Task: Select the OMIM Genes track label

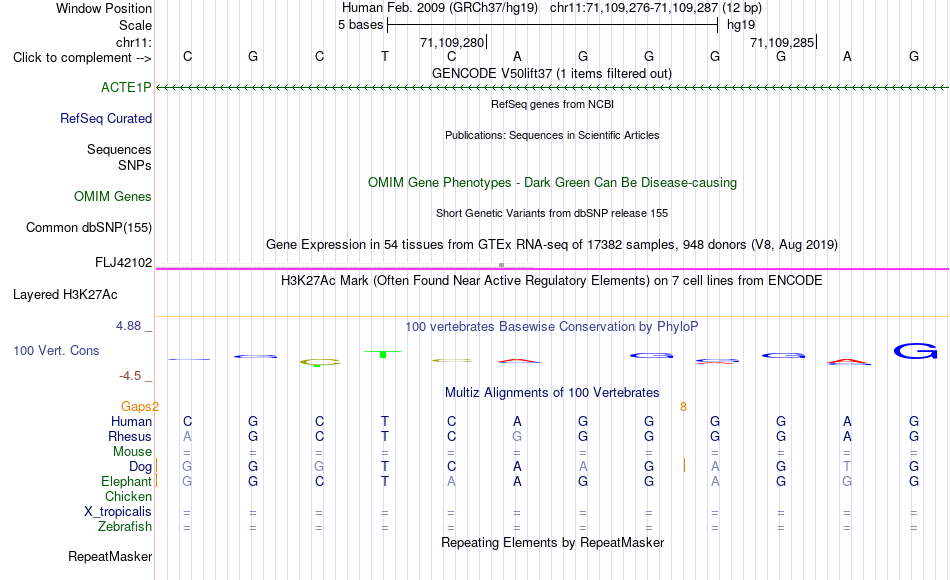Action: click(112, 196)
